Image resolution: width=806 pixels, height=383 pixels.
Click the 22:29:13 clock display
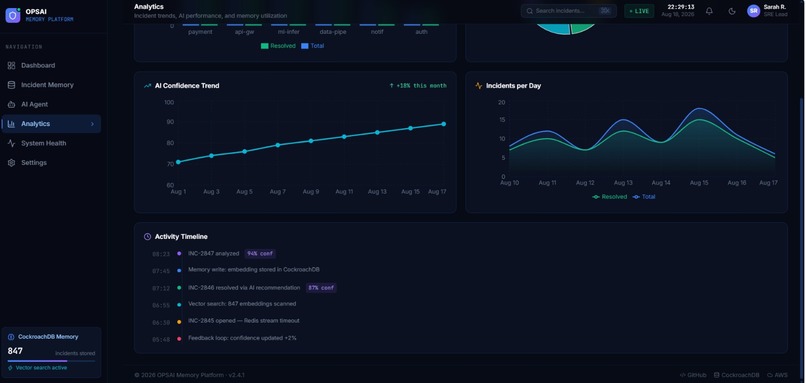(x=681, y=7)
